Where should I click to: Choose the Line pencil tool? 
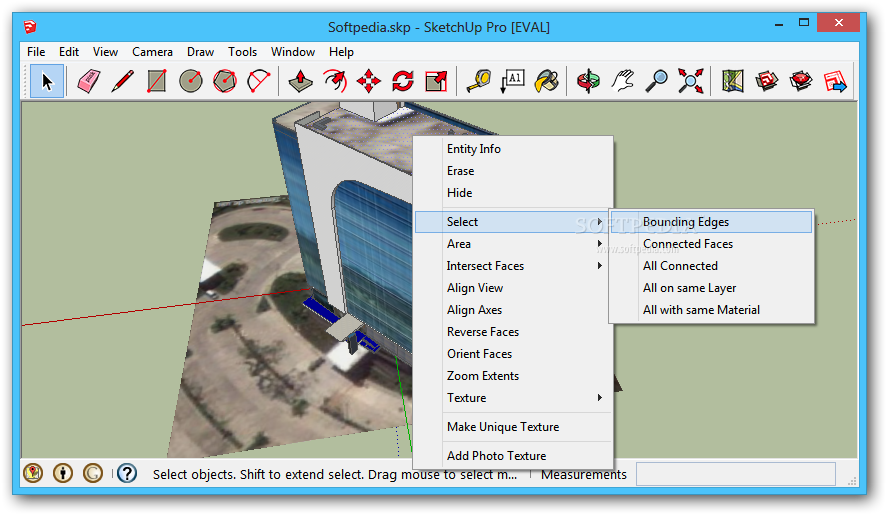click(x=122, y=81)
